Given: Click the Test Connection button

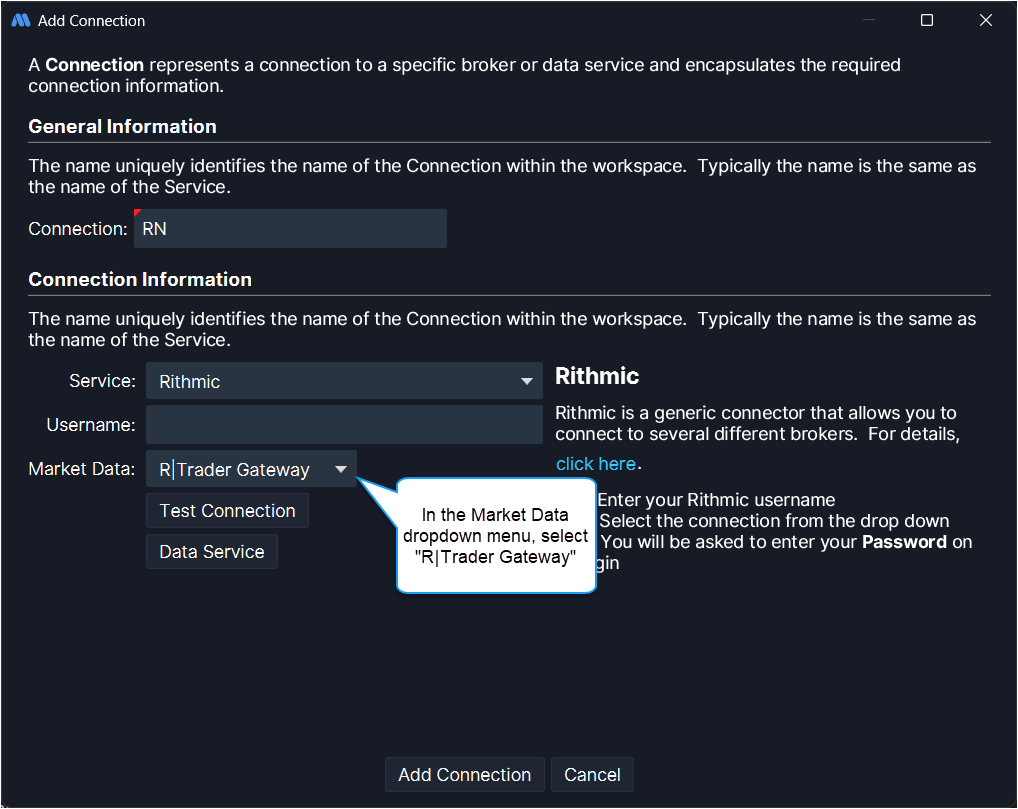Looking at the screenshot, I should 227,511.
